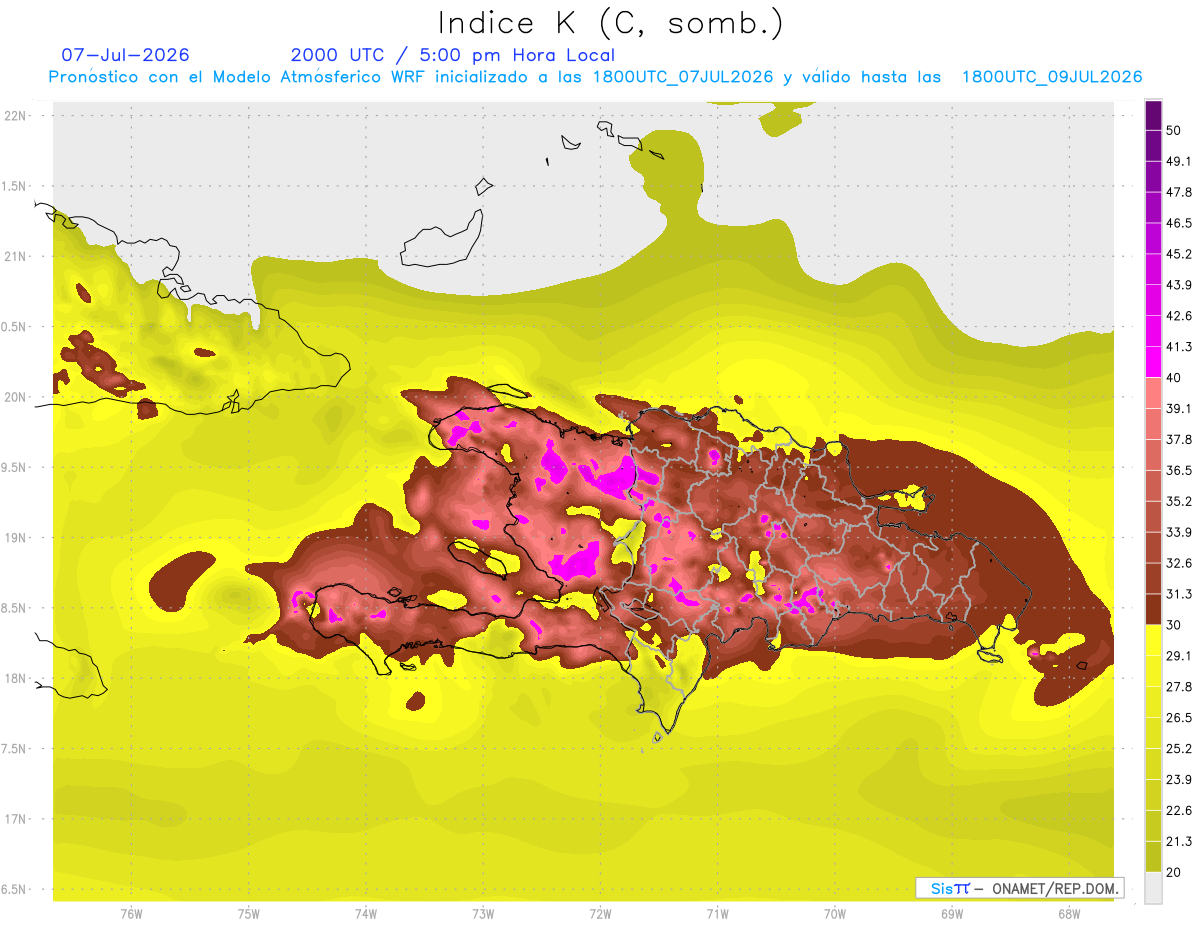Click the legend value '47.8'
The height and width of the screenshot is (927, 1200).
pyautogui.click(x=1179, y=192)
